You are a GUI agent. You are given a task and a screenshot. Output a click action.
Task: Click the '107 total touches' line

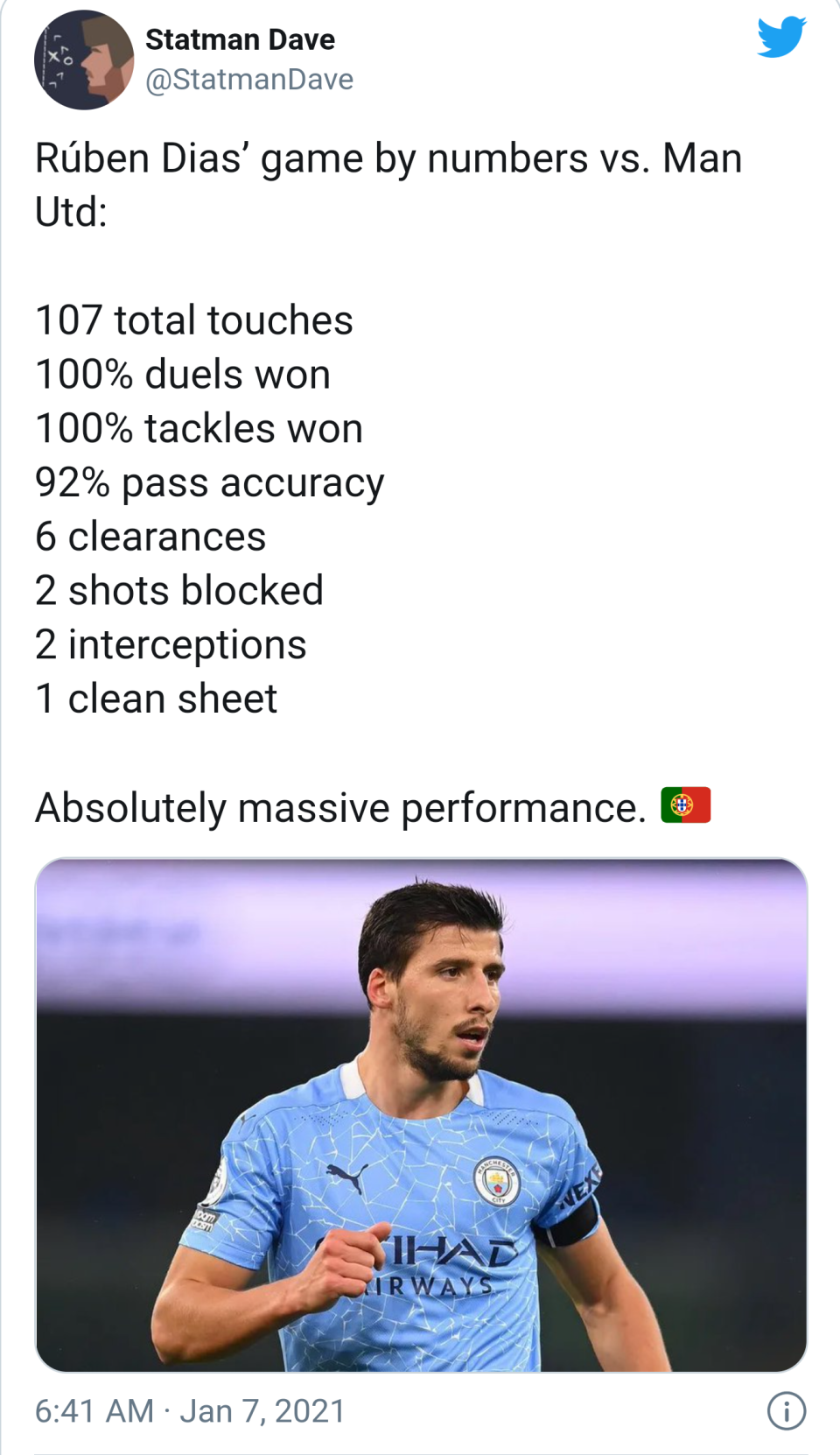193,320
